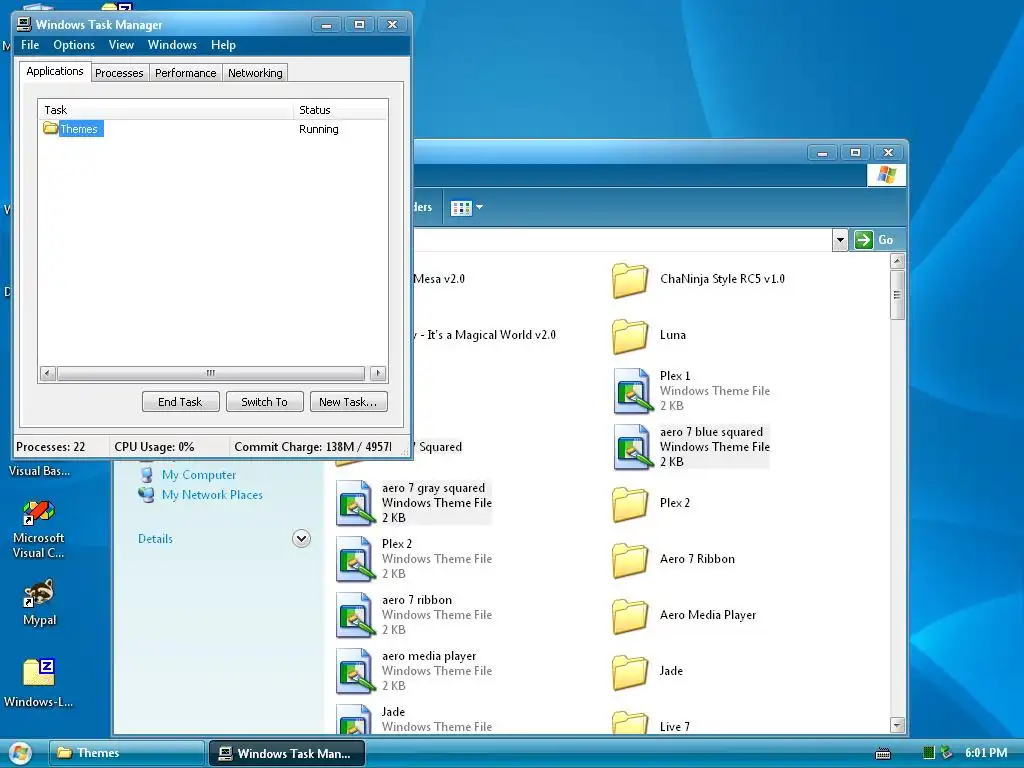
Task: Select the Jade theme file icon
Action: click(x=356, y=719)
